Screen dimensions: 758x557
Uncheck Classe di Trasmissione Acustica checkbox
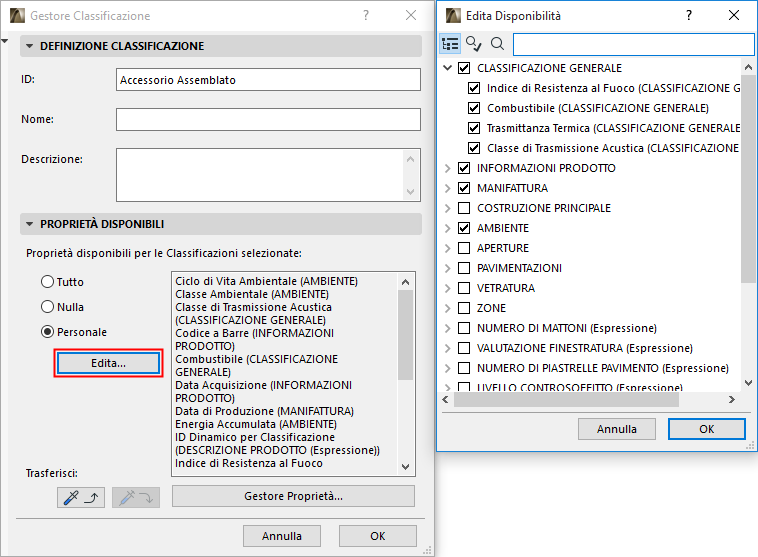(474, 148)
